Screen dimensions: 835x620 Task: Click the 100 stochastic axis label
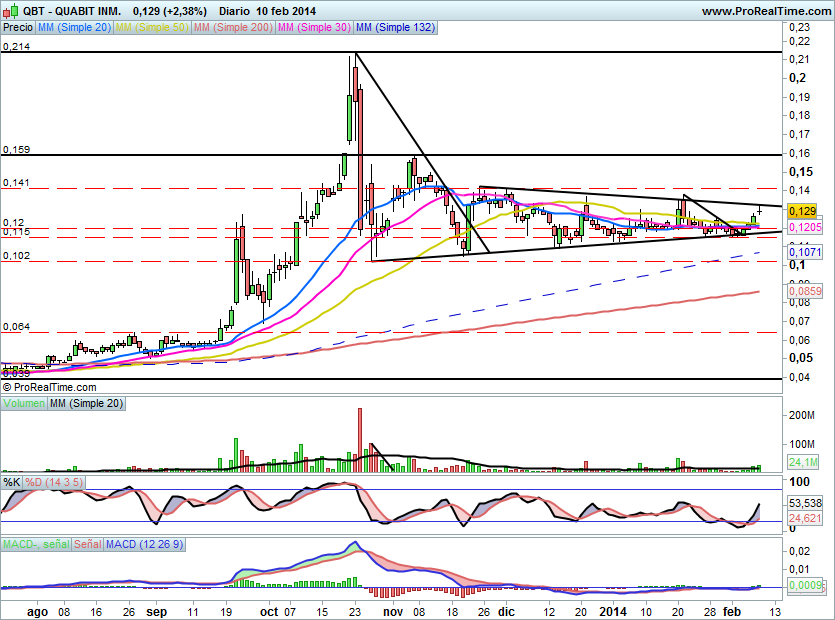pyautogui.click(x=799, y=482)
